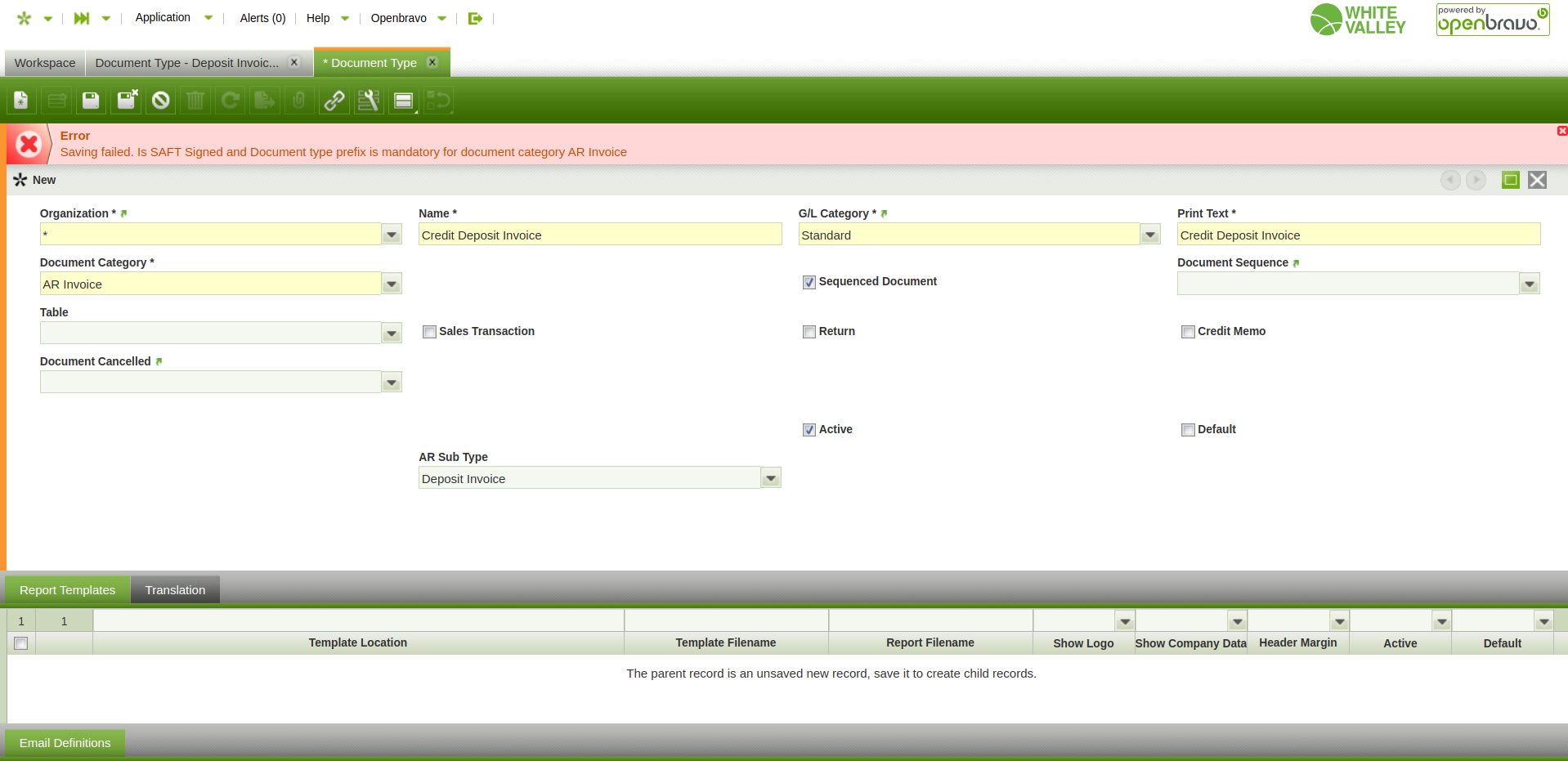
Task: Close the form with the X icon
Action: pos(1537,180)
